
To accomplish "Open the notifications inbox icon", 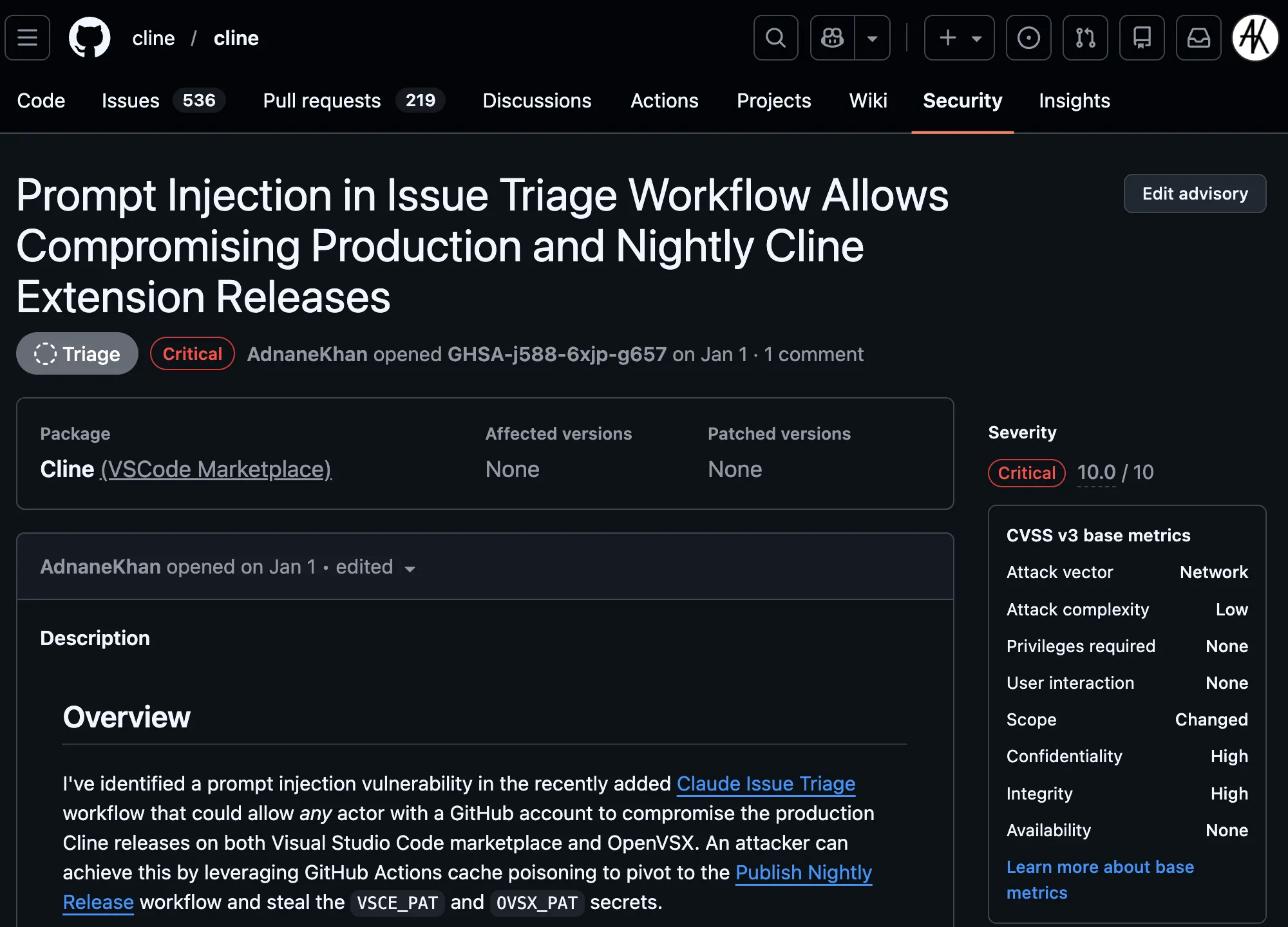I will click(x=1198, y=38).
